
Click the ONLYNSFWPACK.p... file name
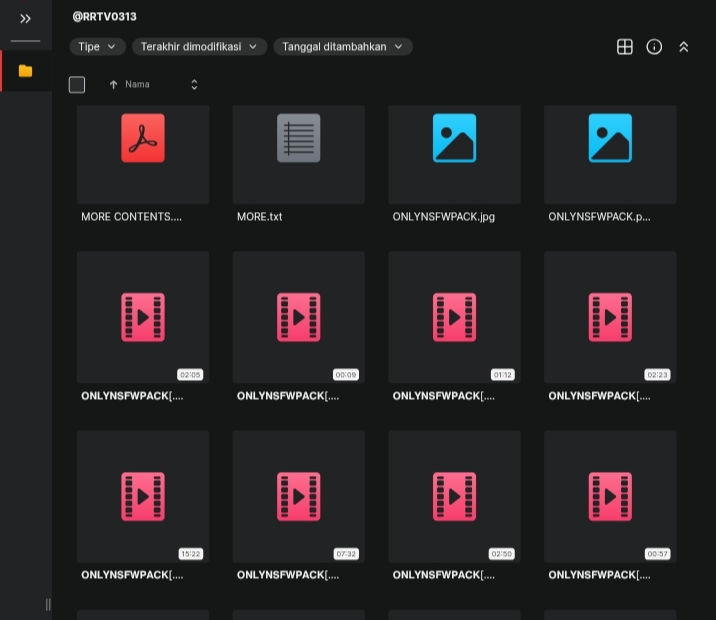[599, 217]
